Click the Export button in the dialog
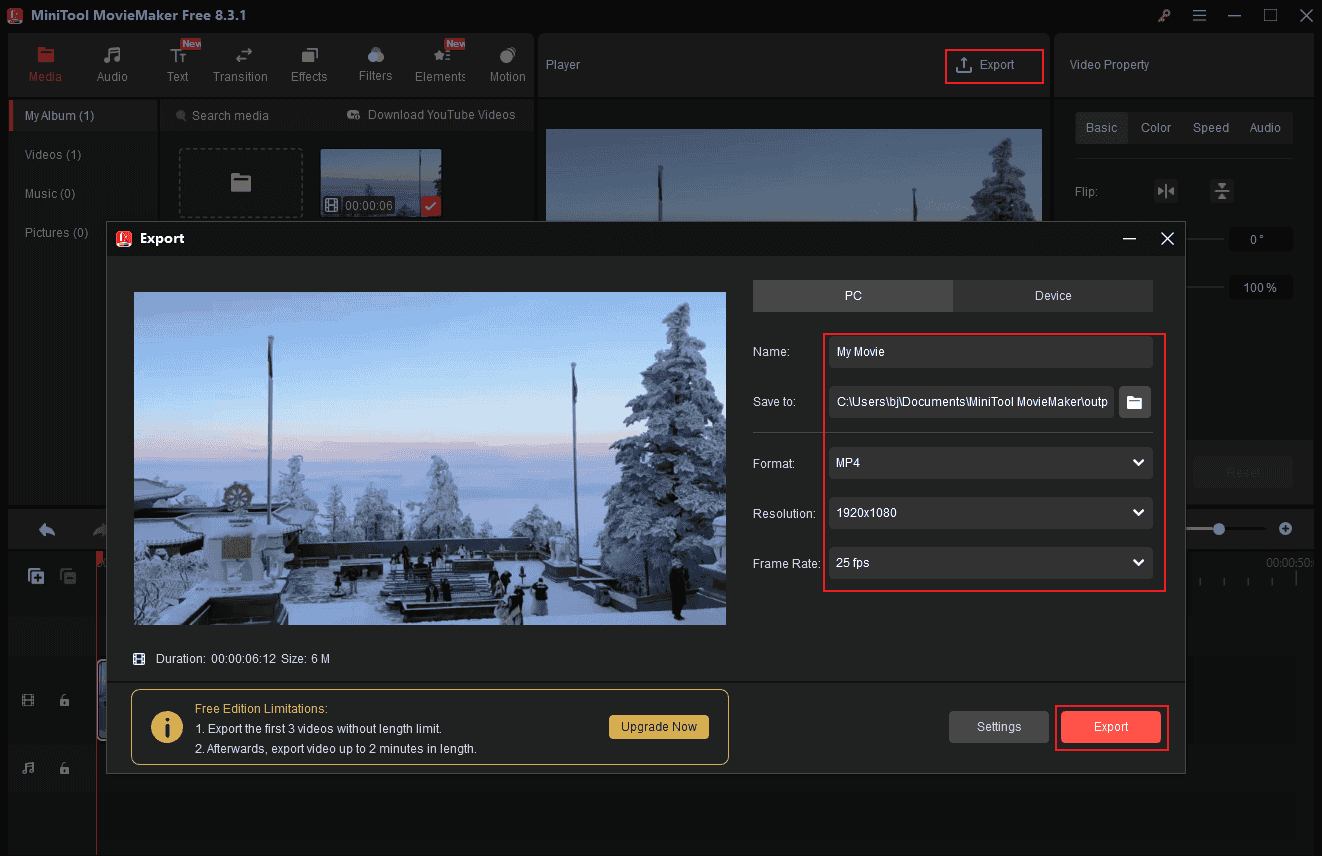Screen dimensions: 1322x856 1111,727
